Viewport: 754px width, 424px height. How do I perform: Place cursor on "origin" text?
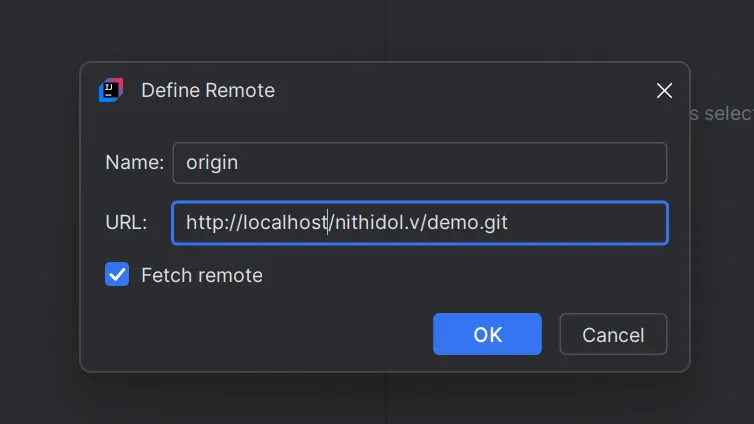(212, 163)
